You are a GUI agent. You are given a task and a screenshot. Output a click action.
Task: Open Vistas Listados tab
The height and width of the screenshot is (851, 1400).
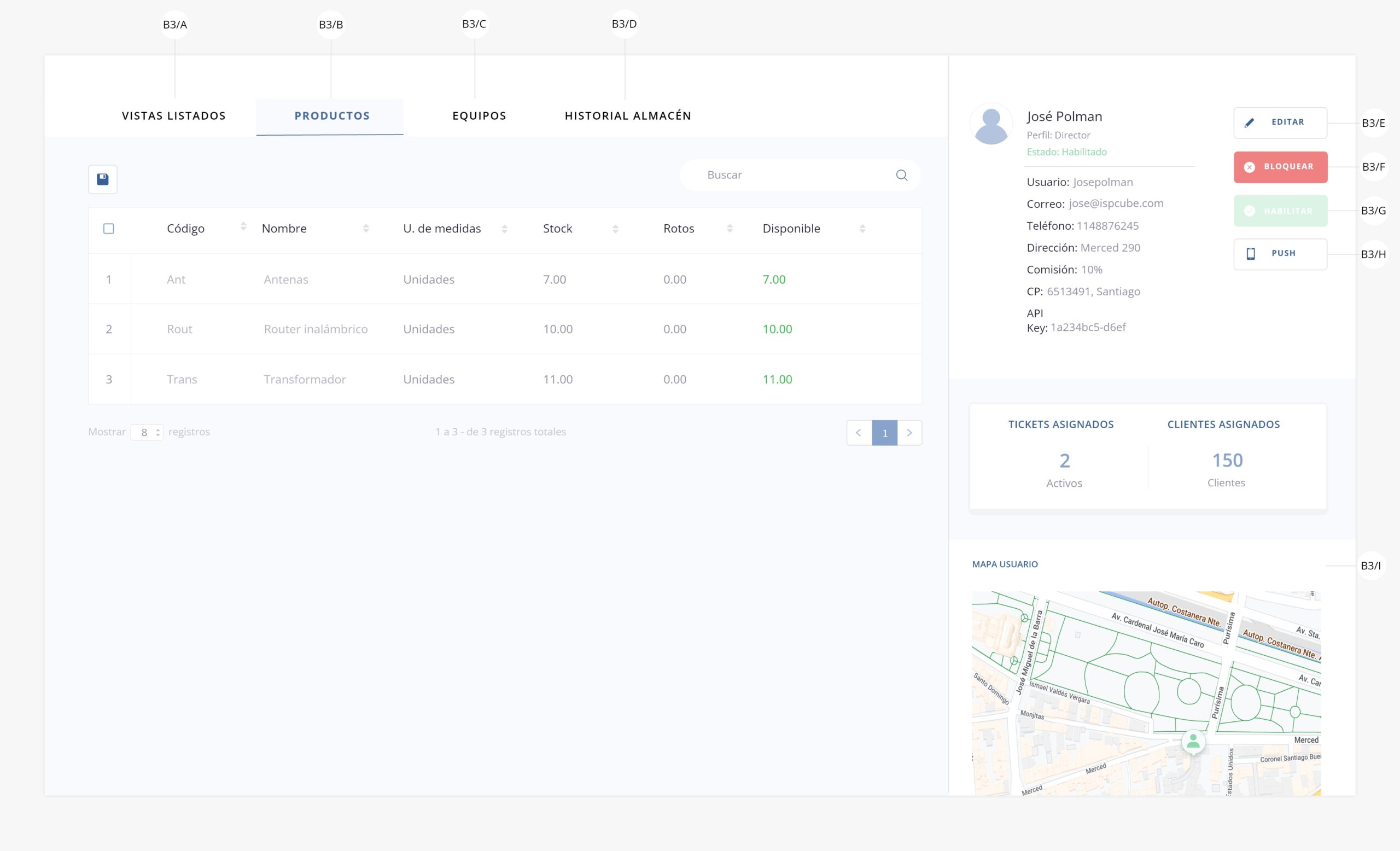[174, 116]
